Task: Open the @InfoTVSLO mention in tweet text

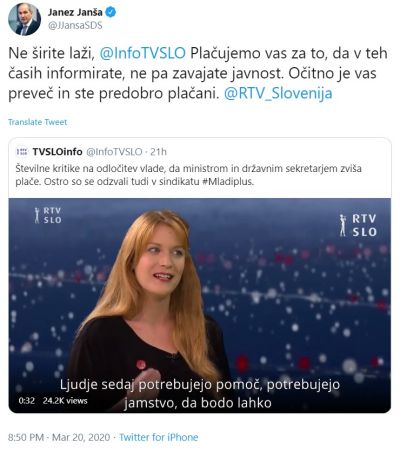Action: (x=143, y=53)
